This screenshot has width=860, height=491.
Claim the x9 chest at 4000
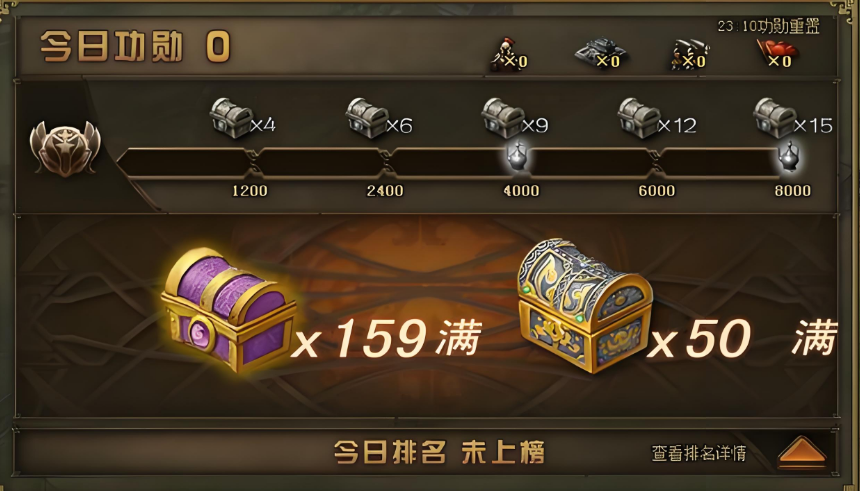[502, 117]
